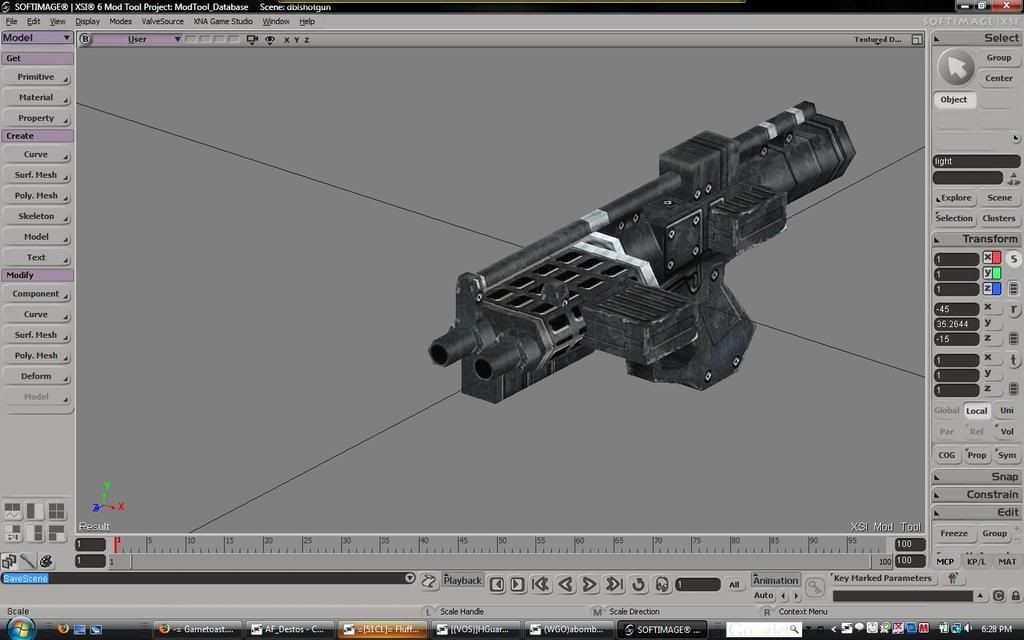The width and height of the screenshot is (1024, 640).
Task: Expand the Snap panel section
Action: click(x=976, y=477)
